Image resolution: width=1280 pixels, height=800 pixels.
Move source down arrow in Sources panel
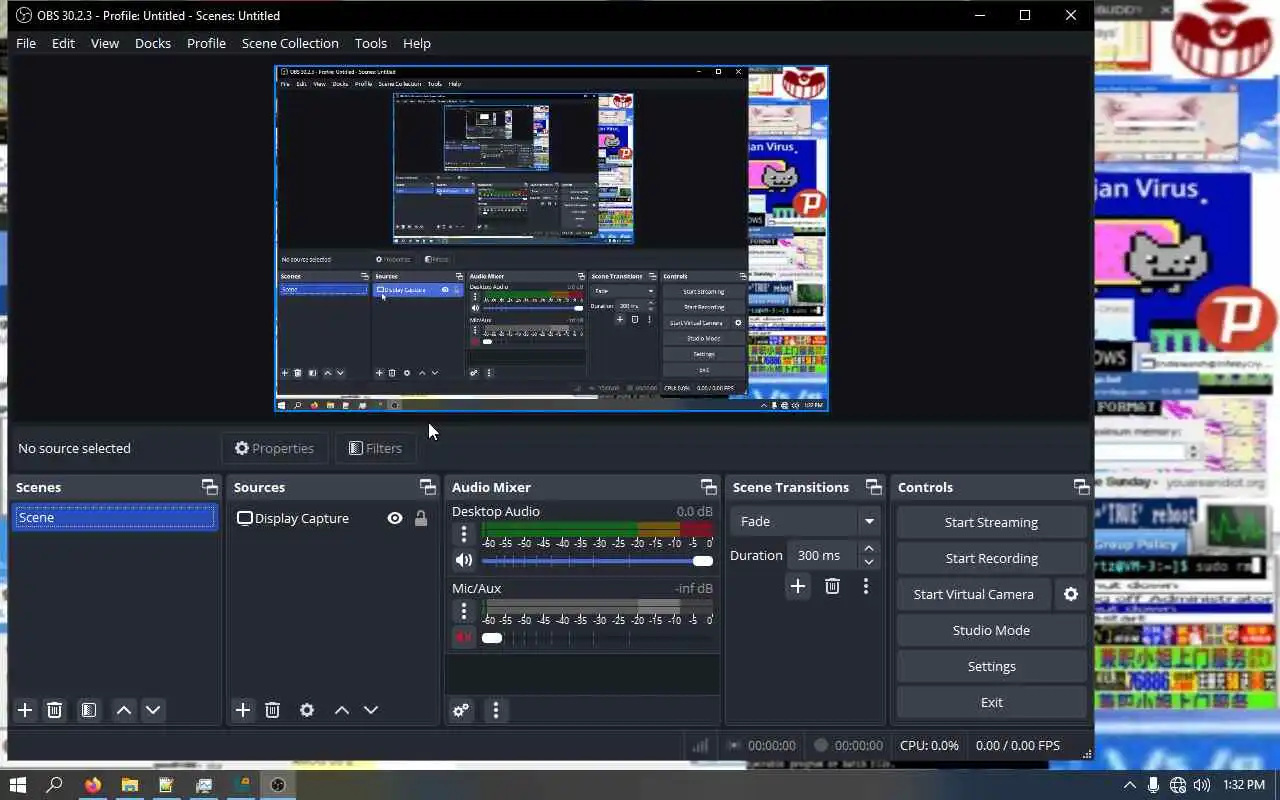(371, 710)
